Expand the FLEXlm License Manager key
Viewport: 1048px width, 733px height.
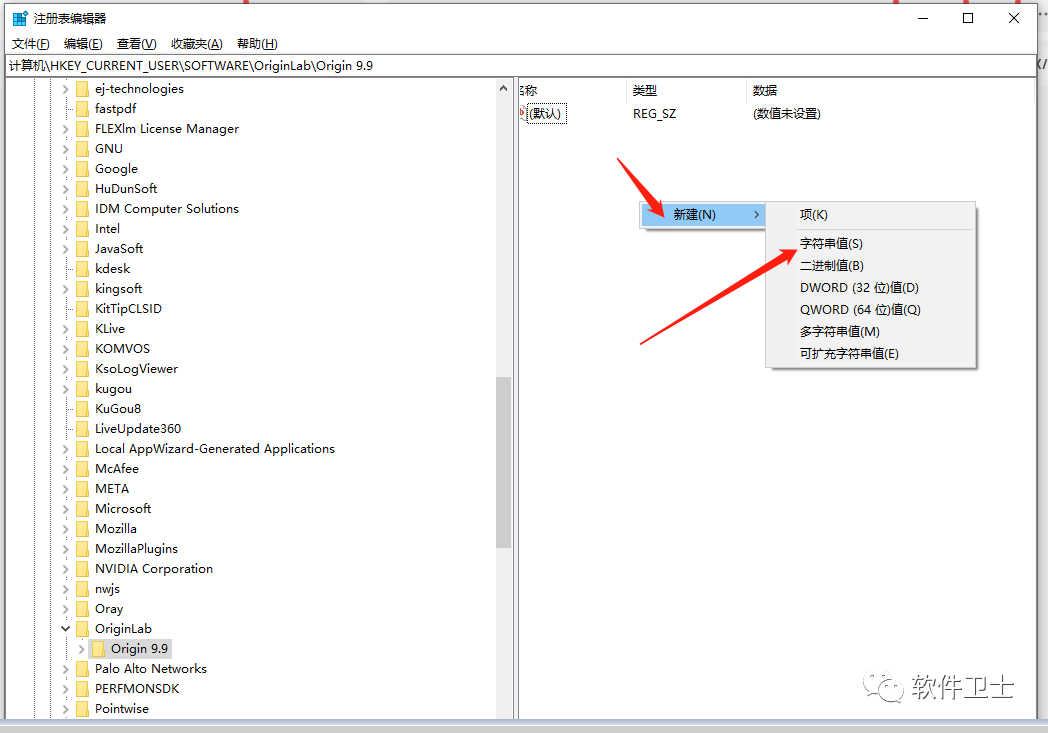tap(66, 129)
